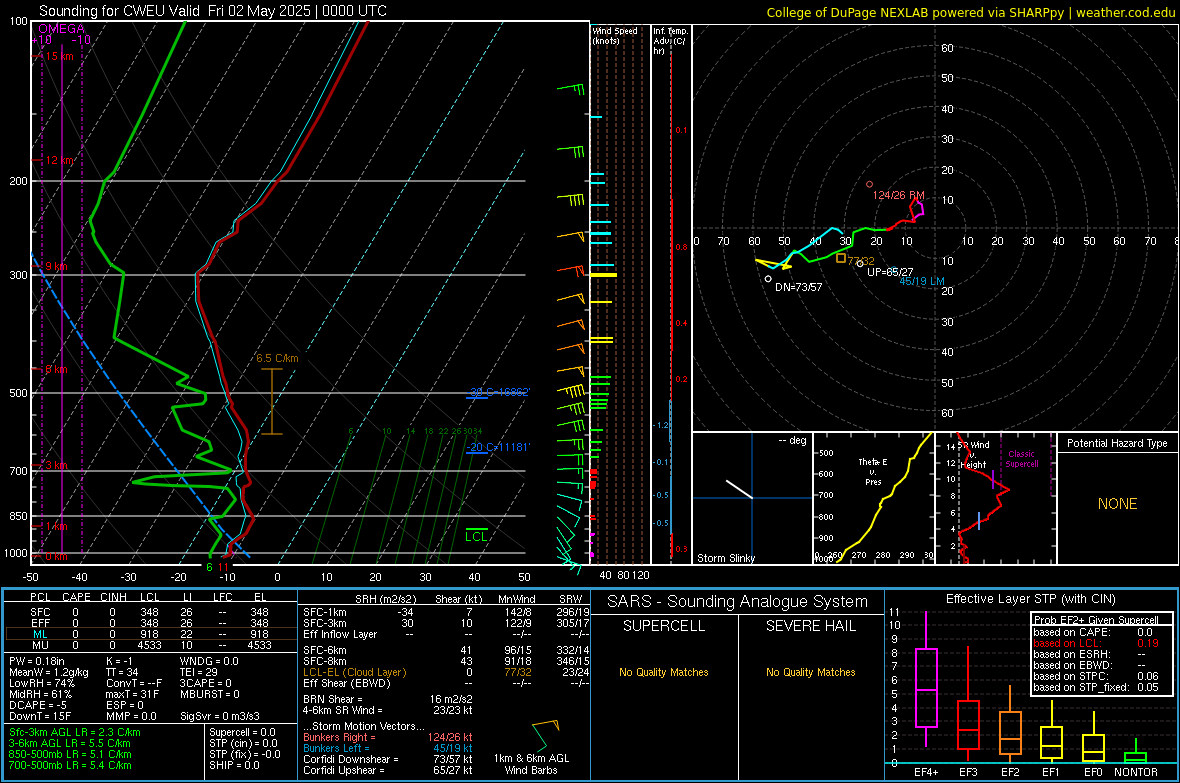Screen dimensions: 1180x783
Task: Click the LCL-EL (Cloud Layer) row
Action: point(446,672)
